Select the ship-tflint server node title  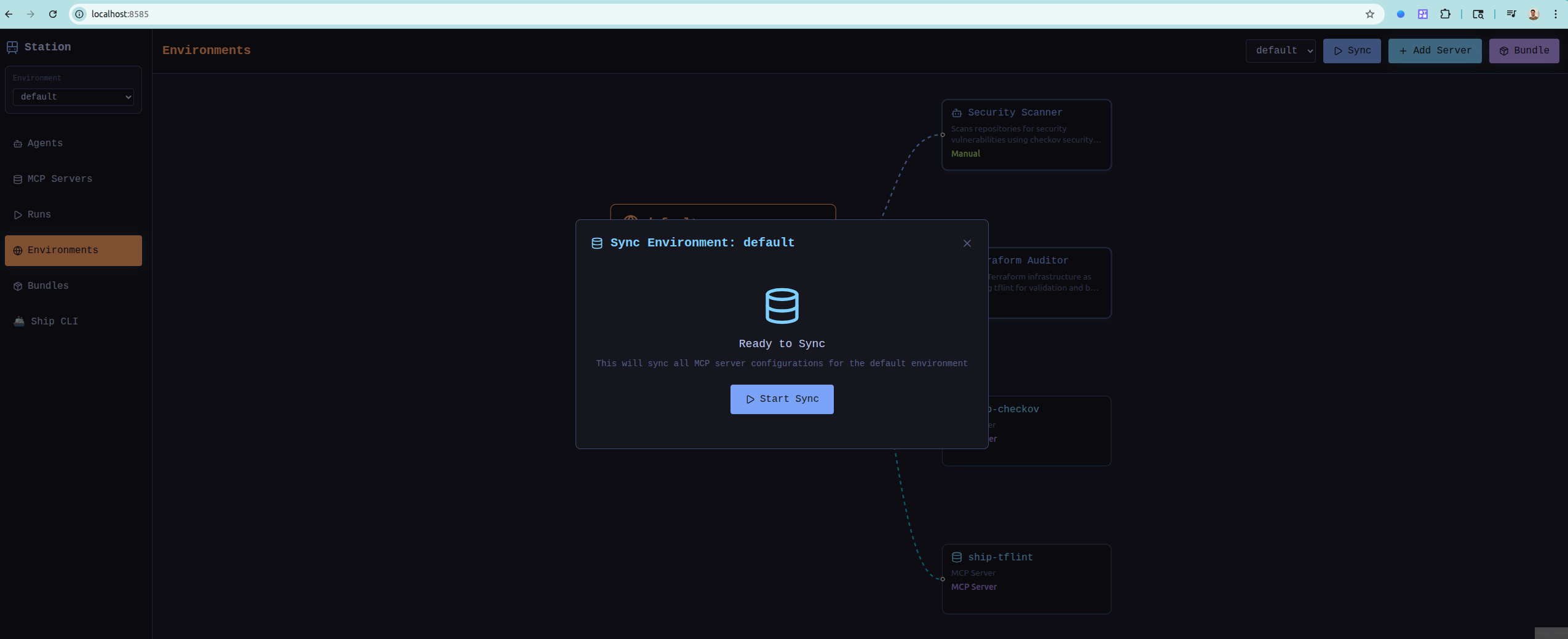click(x=1000, y=557)
